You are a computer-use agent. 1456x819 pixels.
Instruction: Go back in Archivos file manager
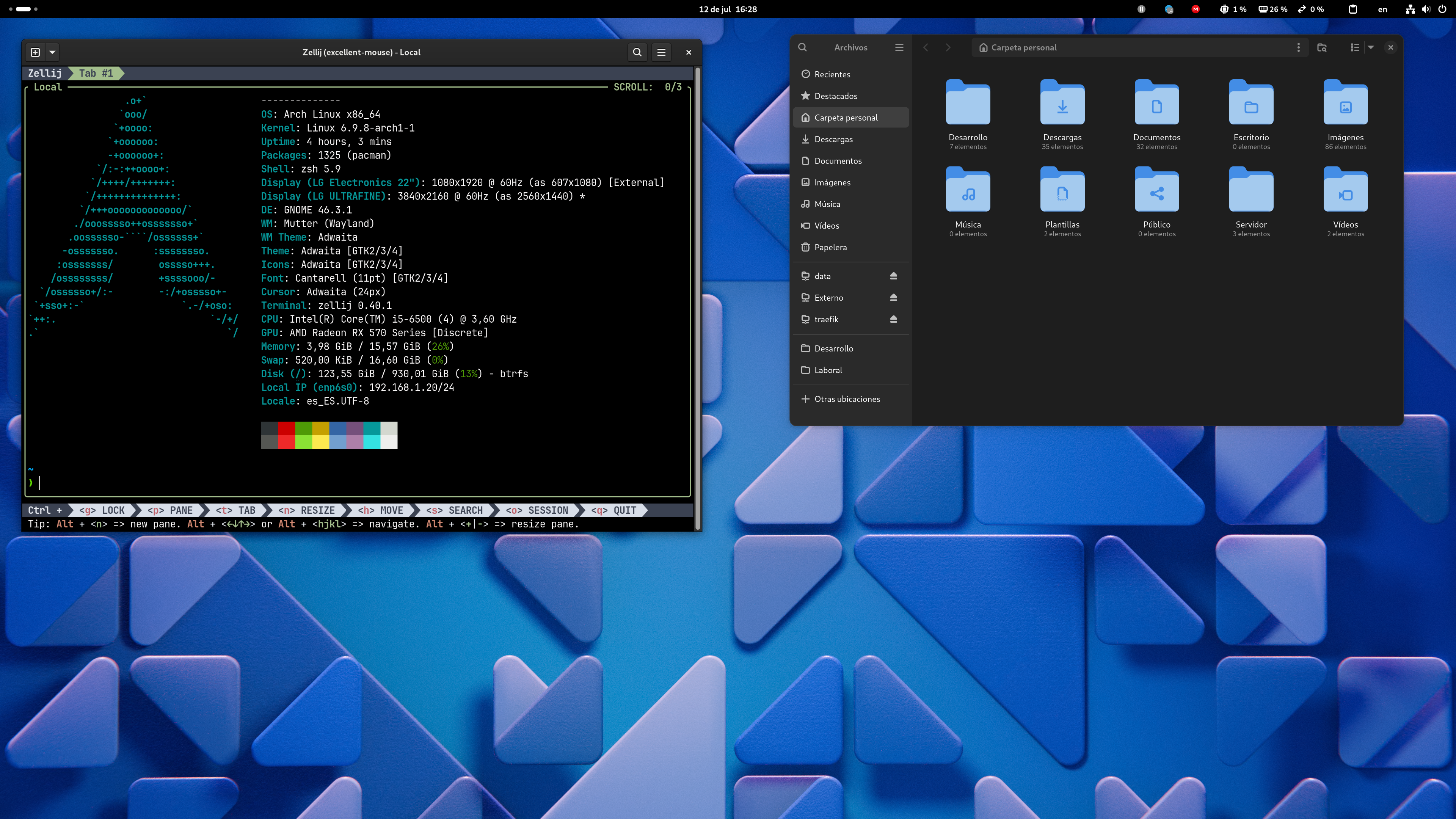(x=926, y=47)
